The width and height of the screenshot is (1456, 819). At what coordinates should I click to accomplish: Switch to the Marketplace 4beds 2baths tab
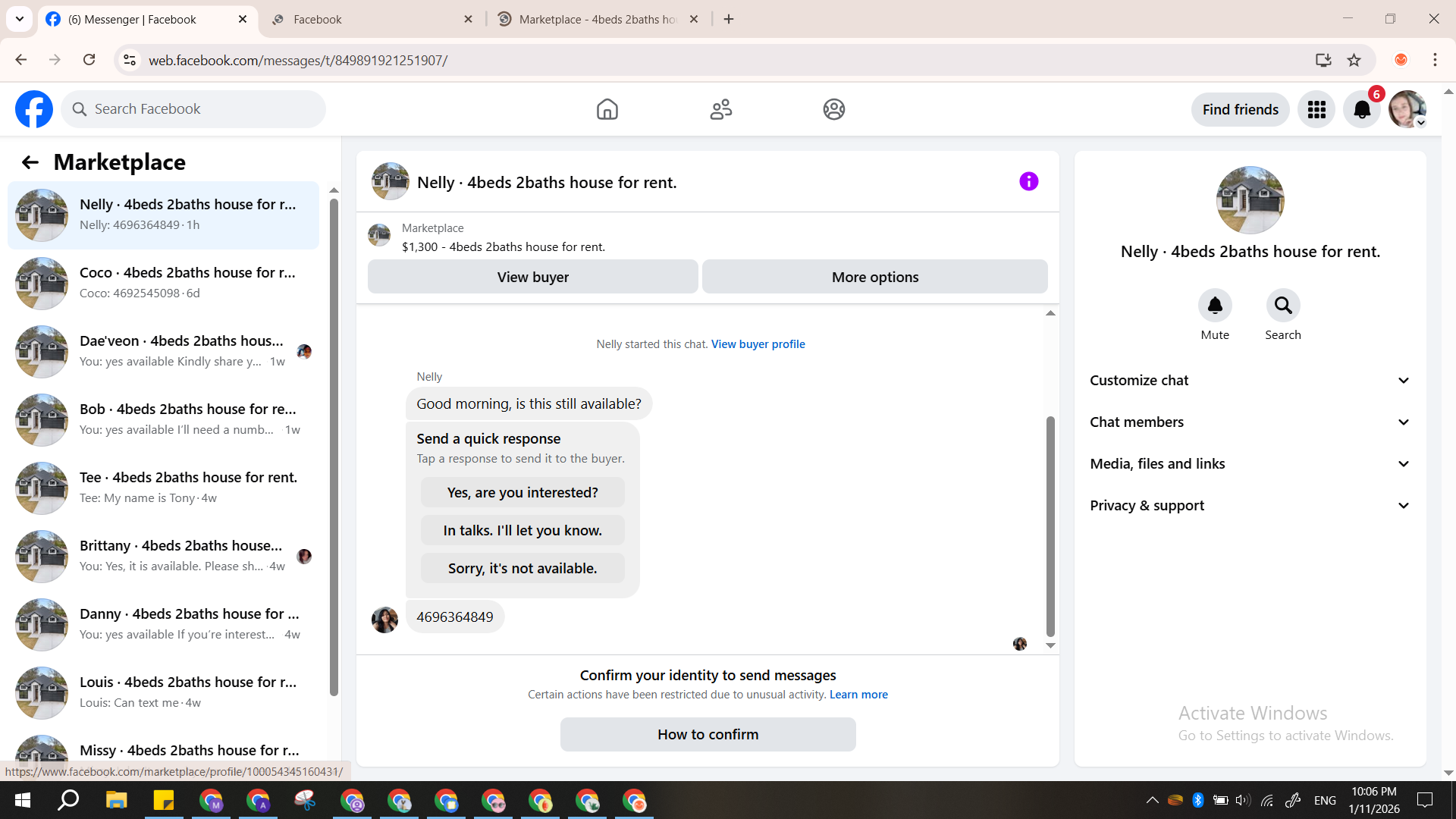pos(598,19)
